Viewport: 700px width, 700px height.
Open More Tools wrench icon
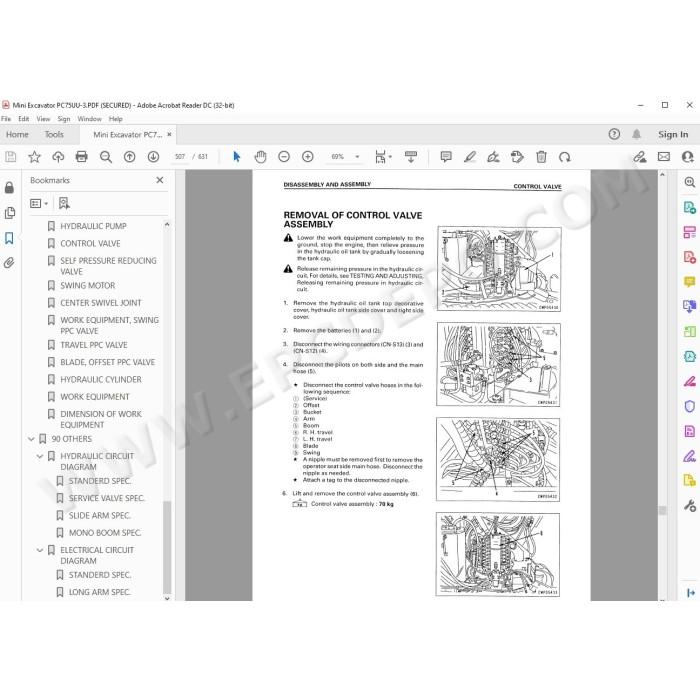pos(690,506)
